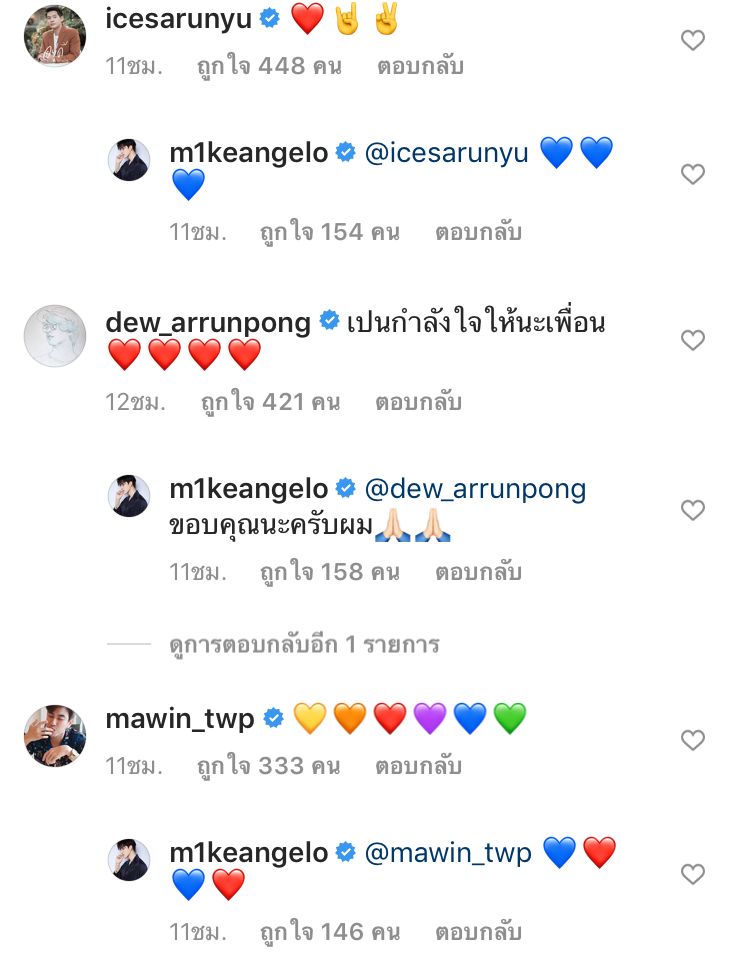Tap heart on m1keangelo's reply to dew_arrunpong
749x977 pixels.
pos(692,511)
